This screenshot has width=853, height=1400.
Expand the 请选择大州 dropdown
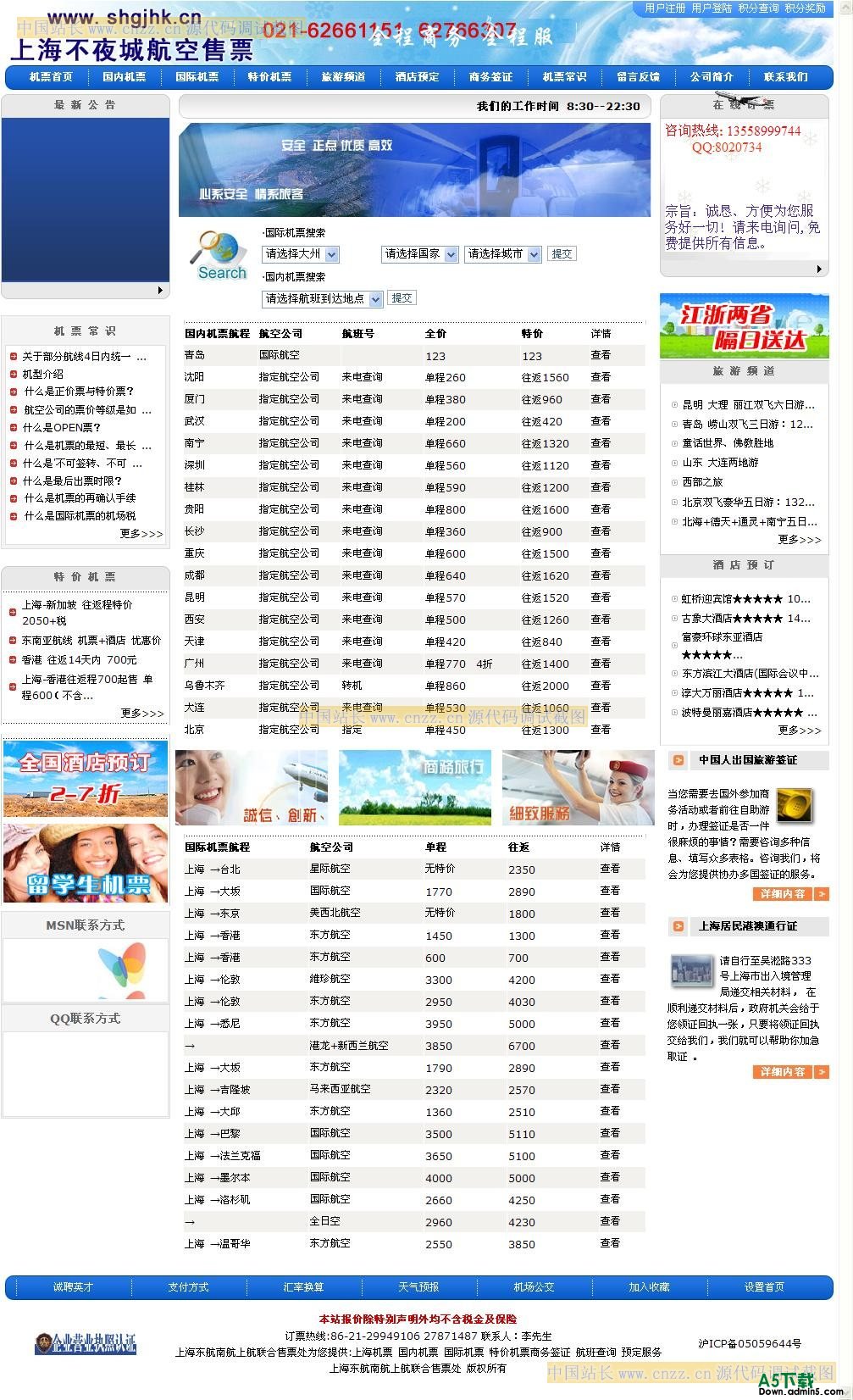pos(301,254)
